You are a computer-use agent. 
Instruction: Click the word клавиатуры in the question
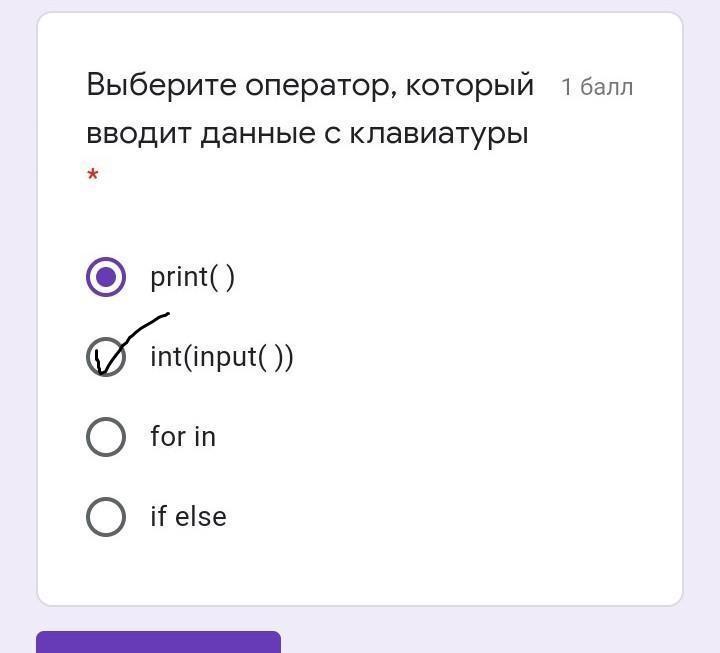click(439, 135)
